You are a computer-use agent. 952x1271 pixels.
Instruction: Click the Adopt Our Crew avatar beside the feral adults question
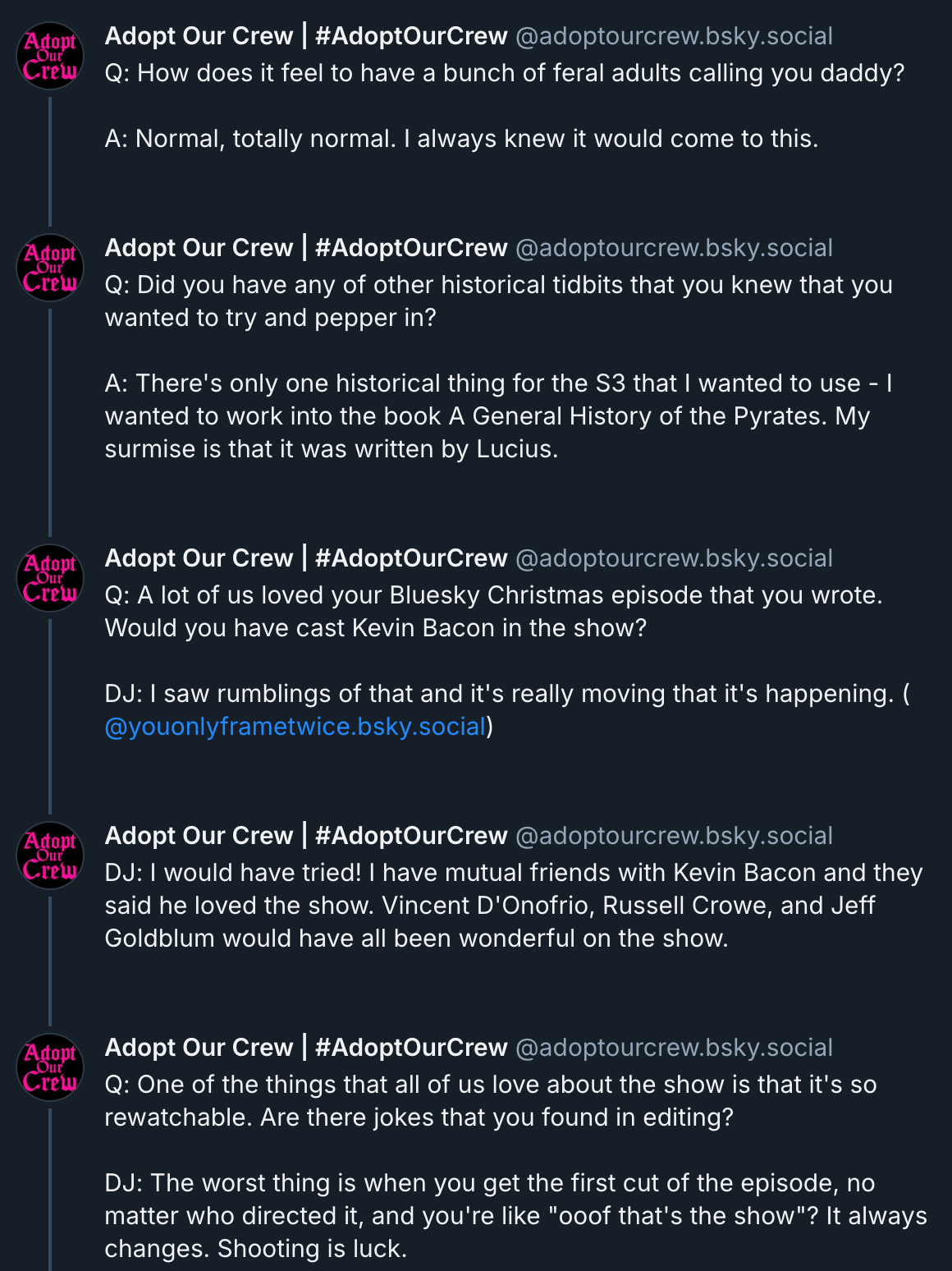pos(50,56)
